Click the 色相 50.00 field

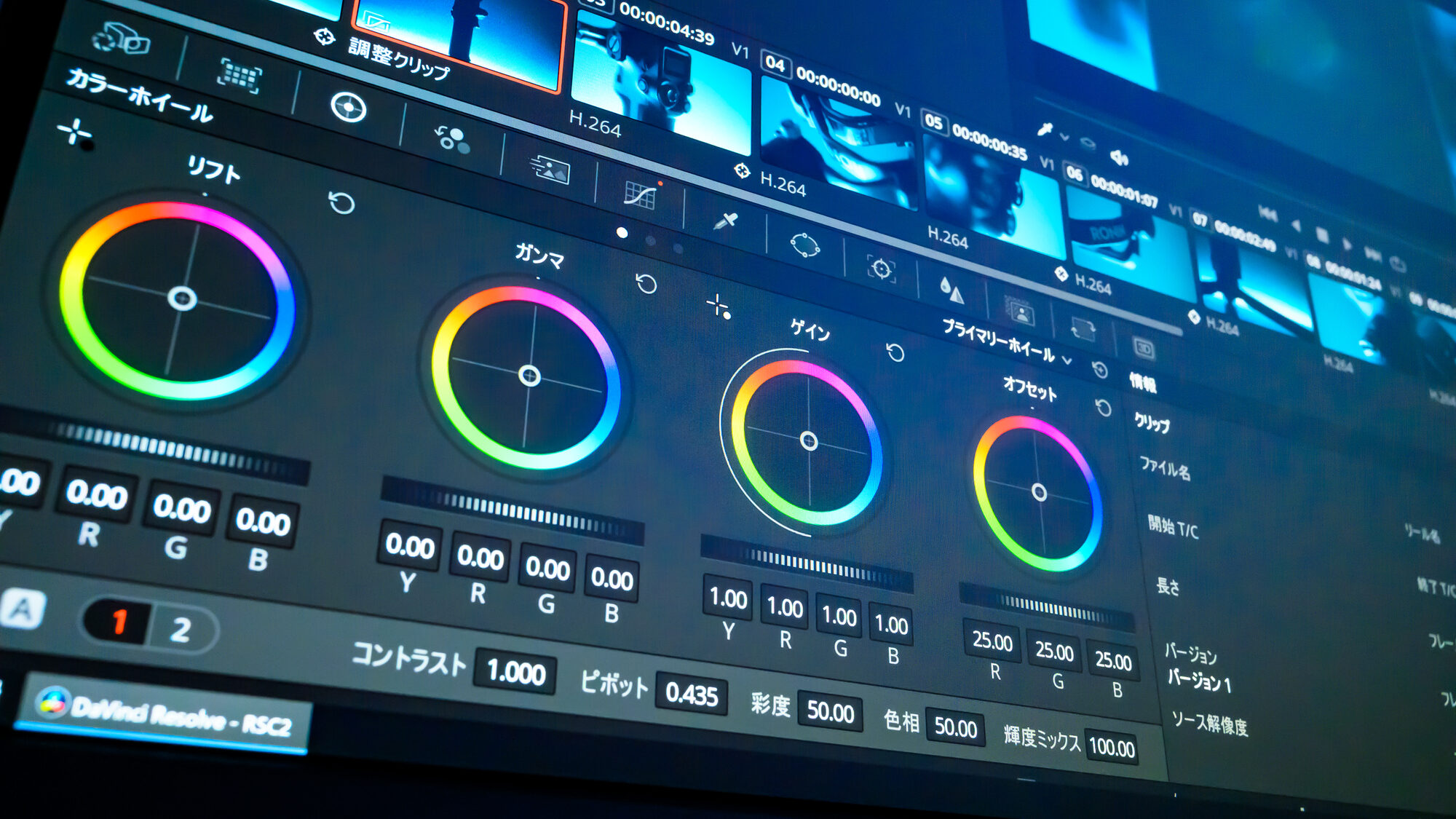click(955, 727)
